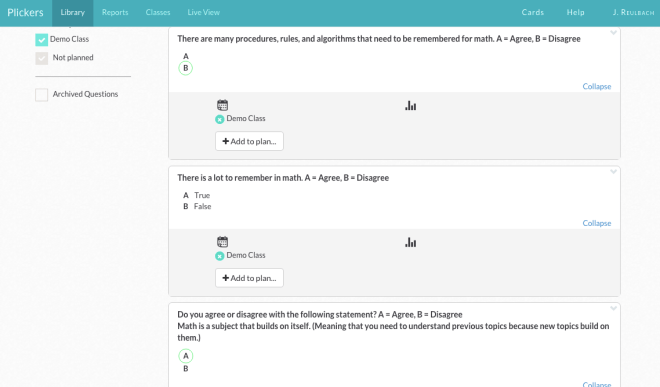
Task: Open Live View tab
Action: 204,13
